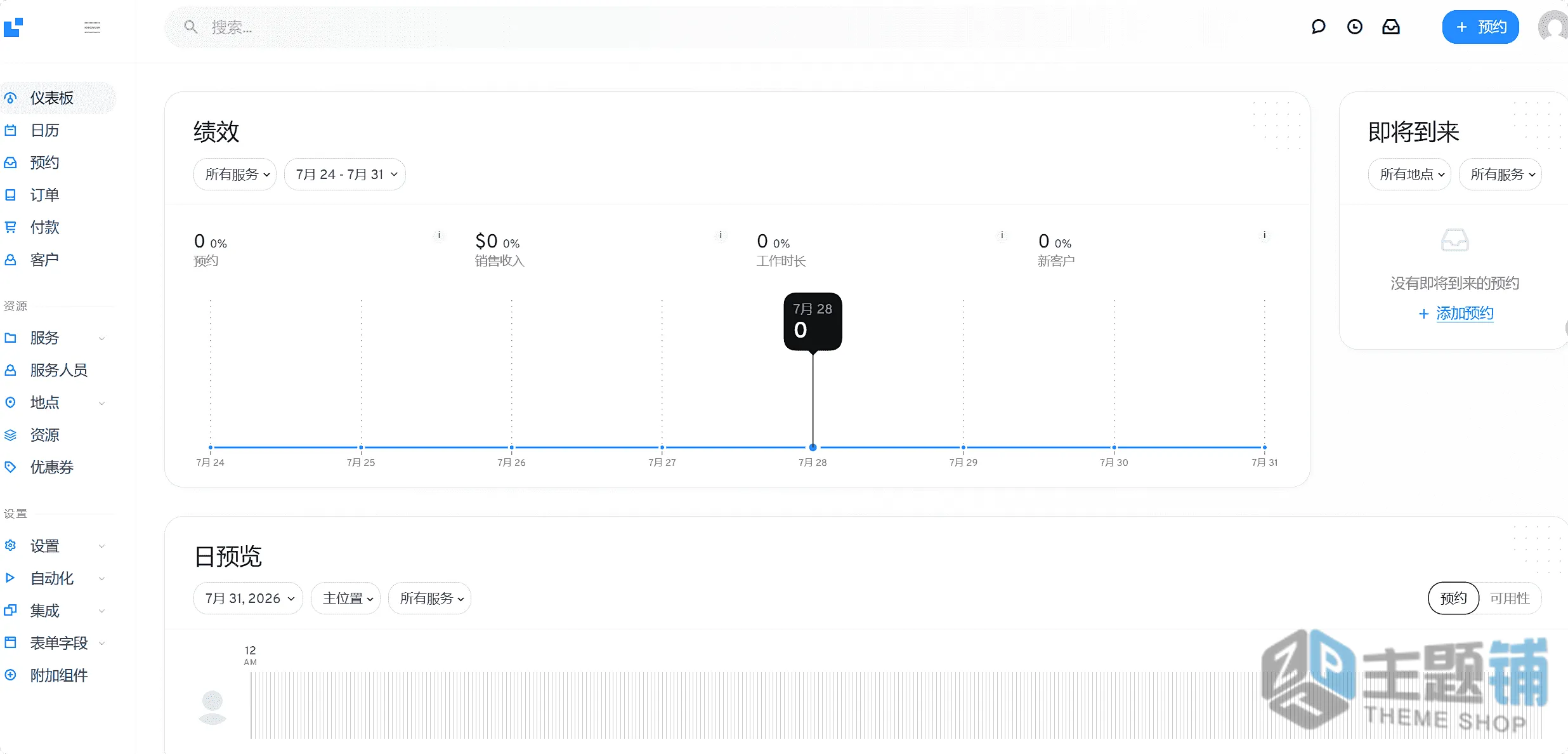Switch day preview to 可用性 view
This screenshot has width=1568, height=754.
click(1510, 599)
